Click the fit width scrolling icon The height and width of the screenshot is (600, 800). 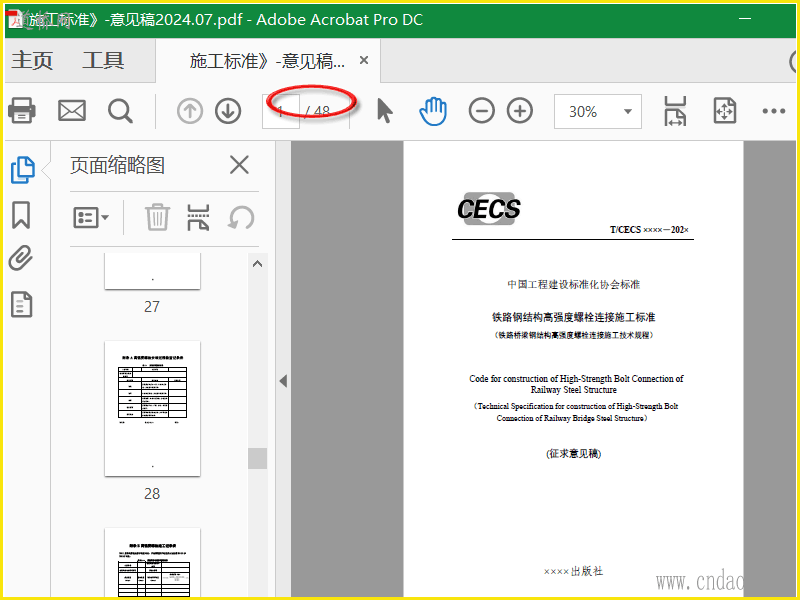click(675, 111)
